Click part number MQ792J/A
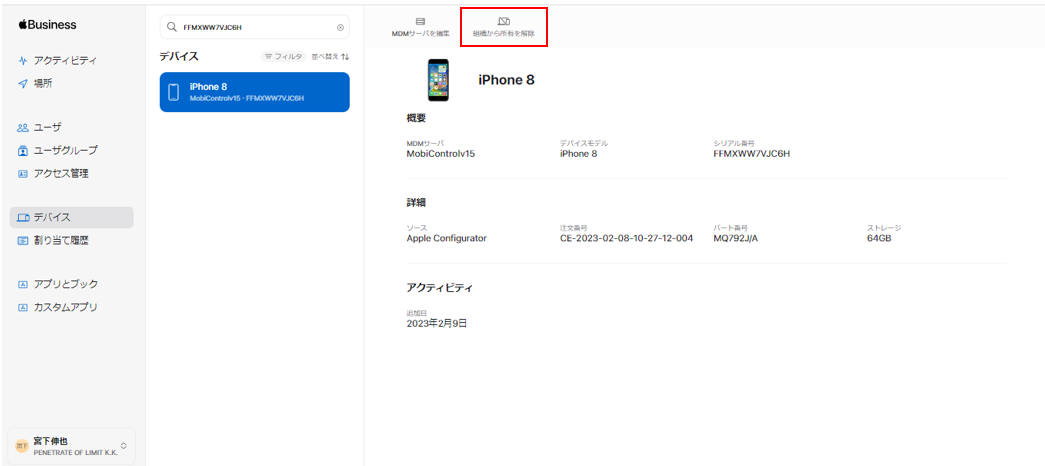Screen dimensions: 1045x466 [735, 238]
